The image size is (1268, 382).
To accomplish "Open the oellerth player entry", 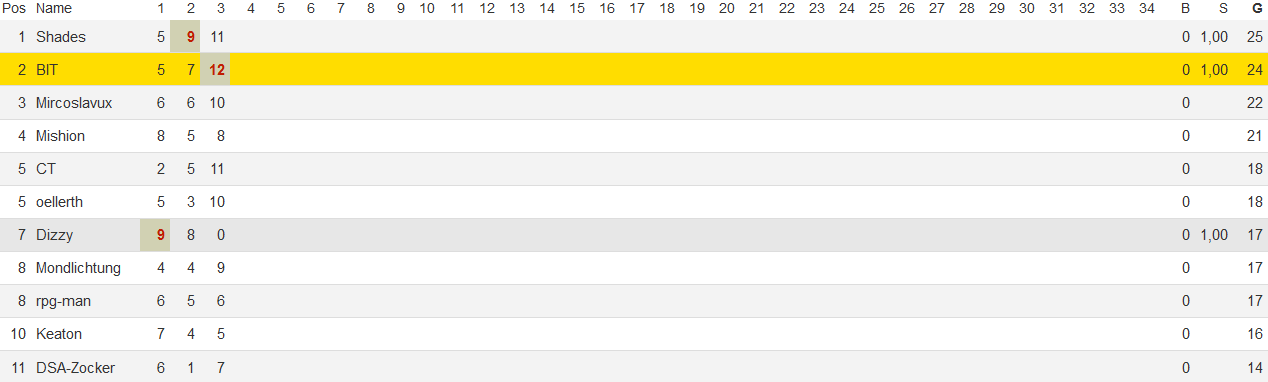I will coord(59,202).
